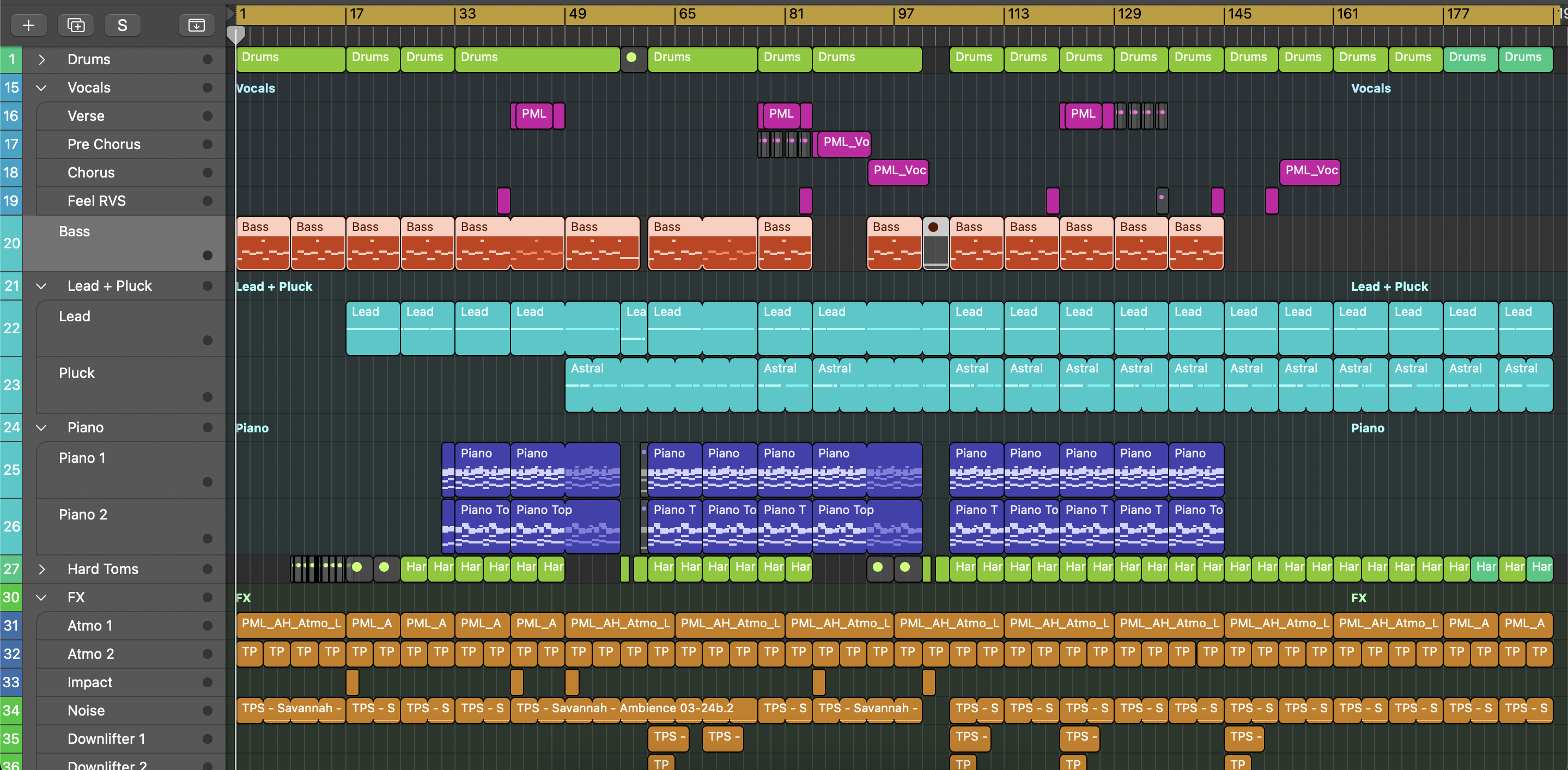
Task: Click the duplicate track icon
Action: [76, 25]
